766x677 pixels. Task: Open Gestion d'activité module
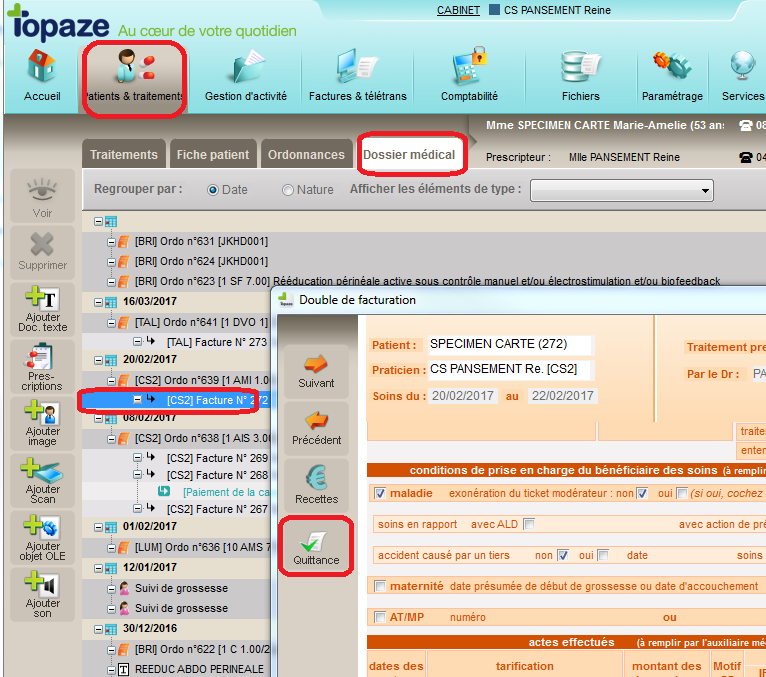246,76
